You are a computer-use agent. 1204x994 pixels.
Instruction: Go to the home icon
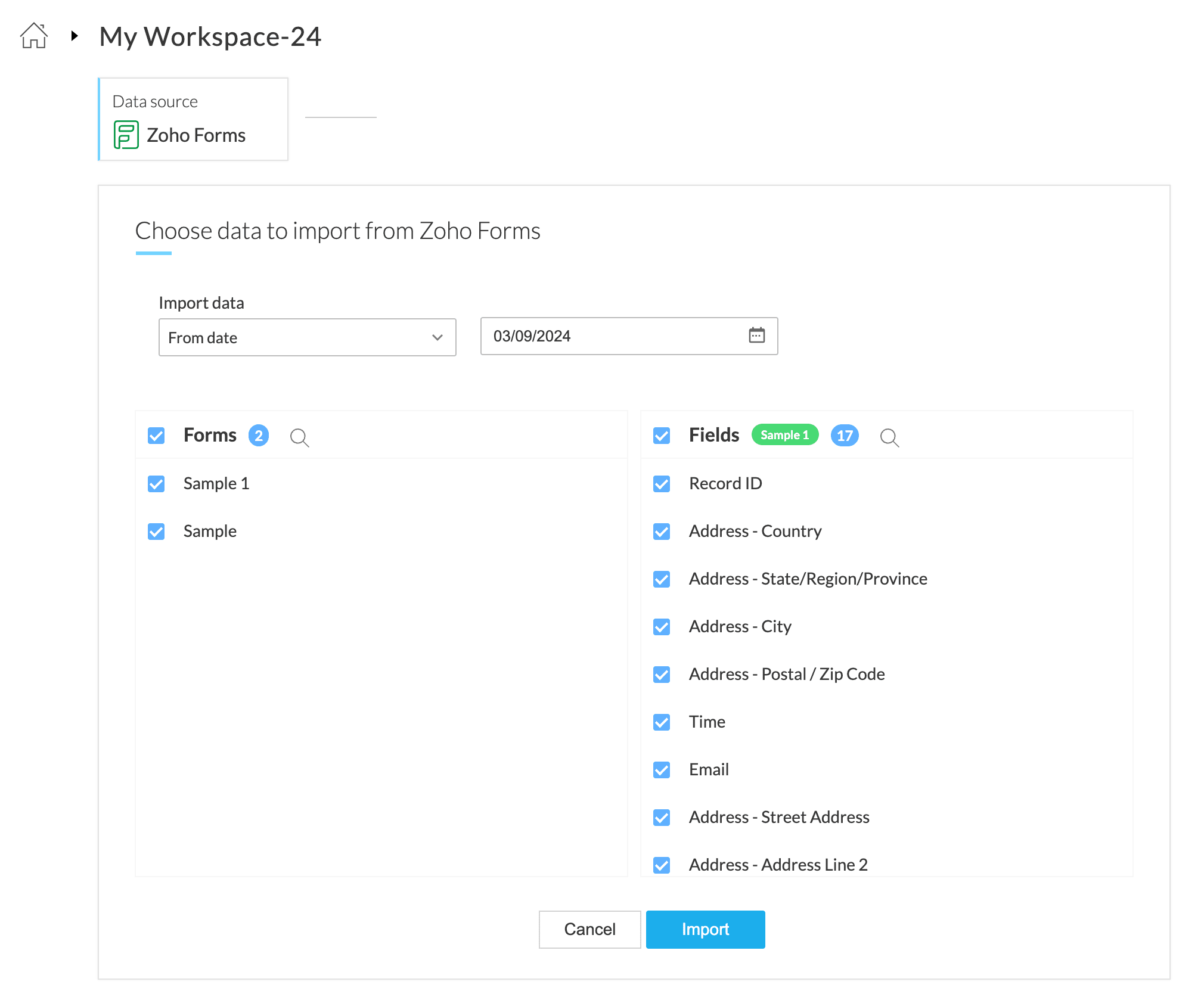pos(34,36)
